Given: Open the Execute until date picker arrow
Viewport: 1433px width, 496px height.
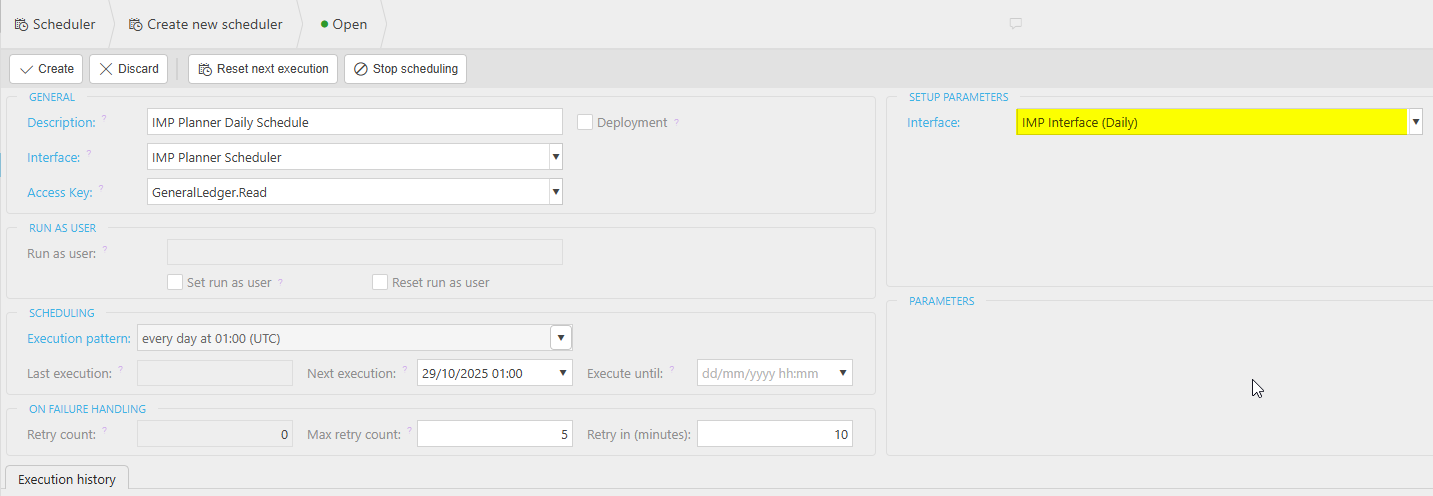Looking at the screenshot, I should click(843, 374).
